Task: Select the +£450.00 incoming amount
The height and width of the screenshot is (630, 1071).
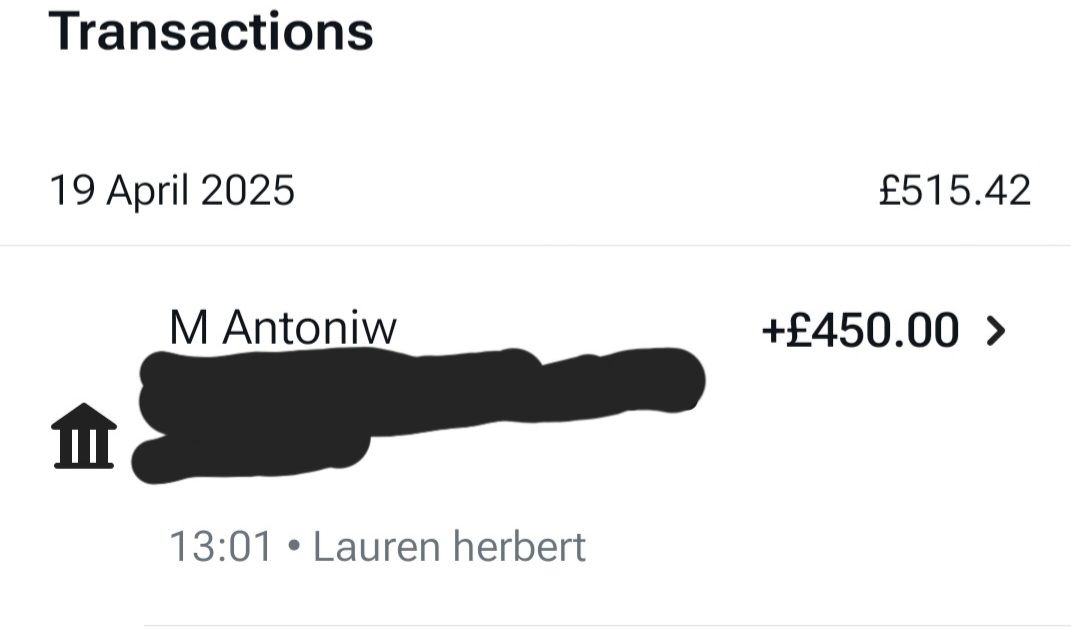Action: tap(860, 331)
